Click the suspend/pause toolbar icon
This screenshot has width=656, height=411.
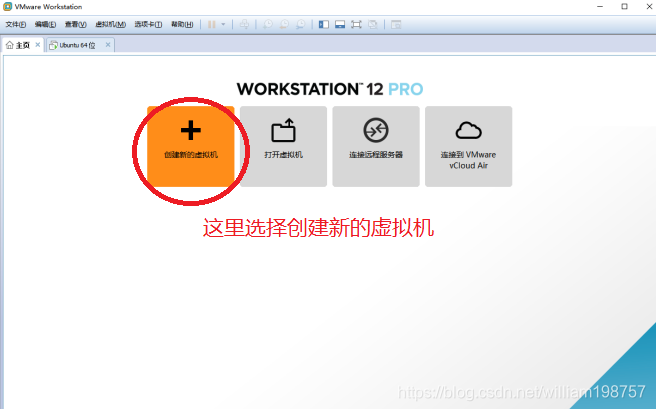(212, 25)
